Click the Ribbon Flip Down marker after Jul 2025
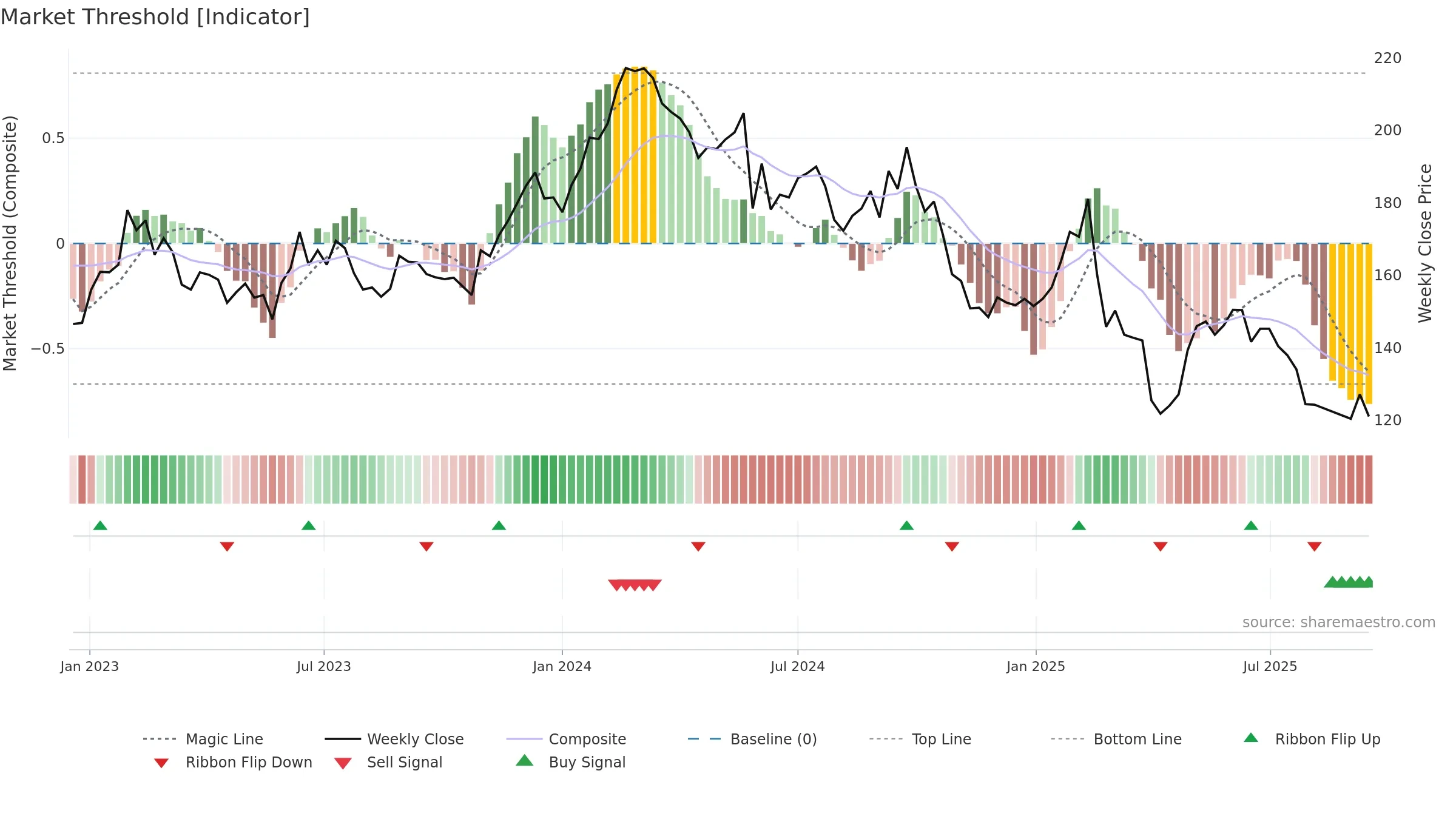 [1315, 547]
